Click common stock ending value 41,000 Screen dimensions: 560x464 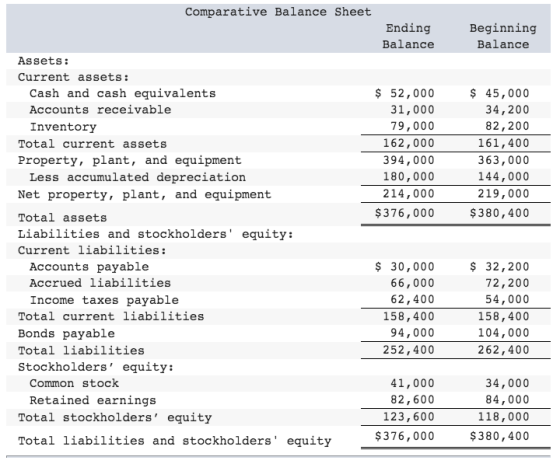412,383
